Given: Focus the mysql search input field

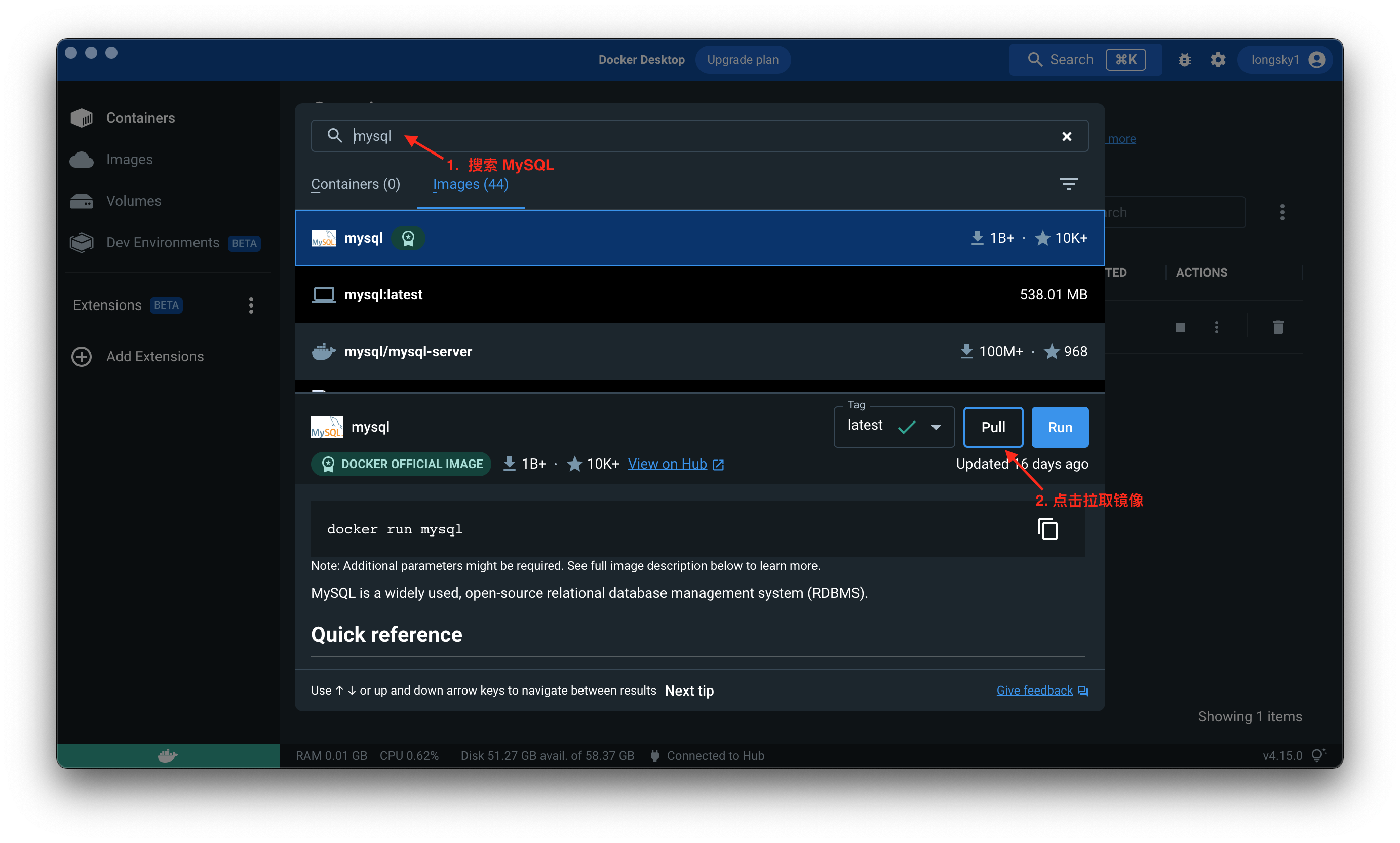Looking at the screenshot, I should coord(699,136).
